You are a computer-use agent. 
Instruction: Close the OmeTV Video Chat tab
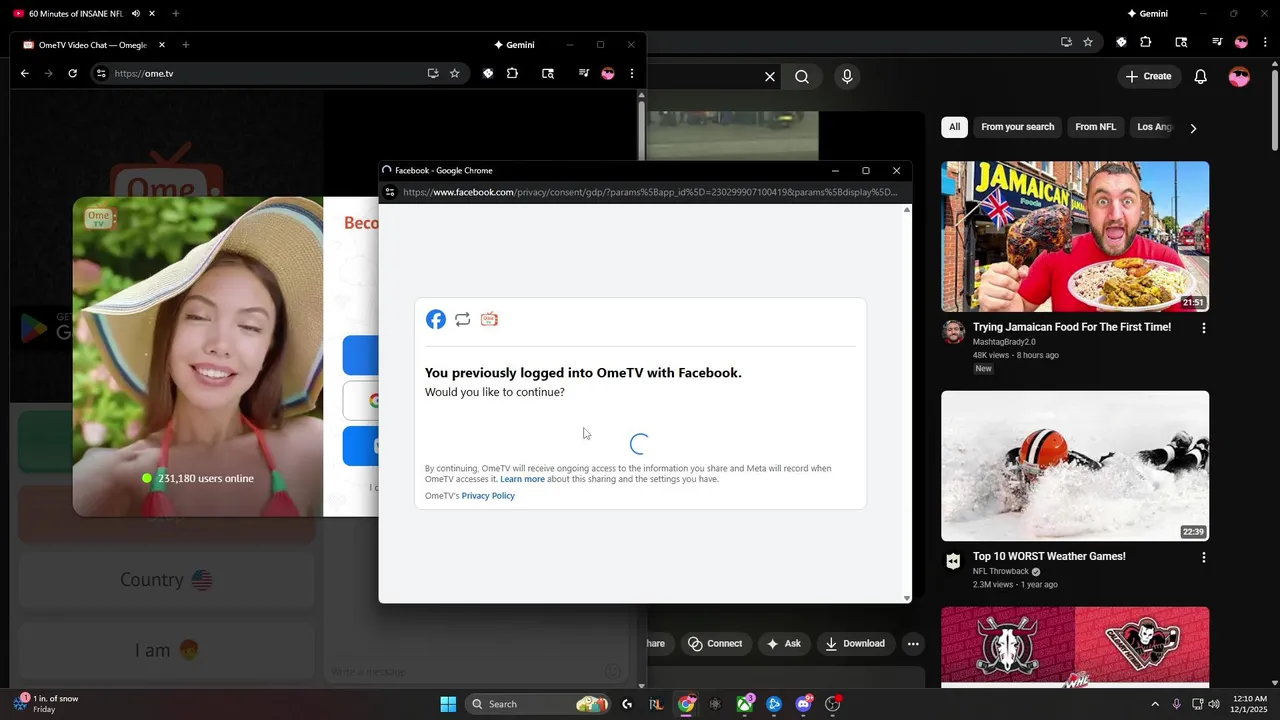(162, 45)
